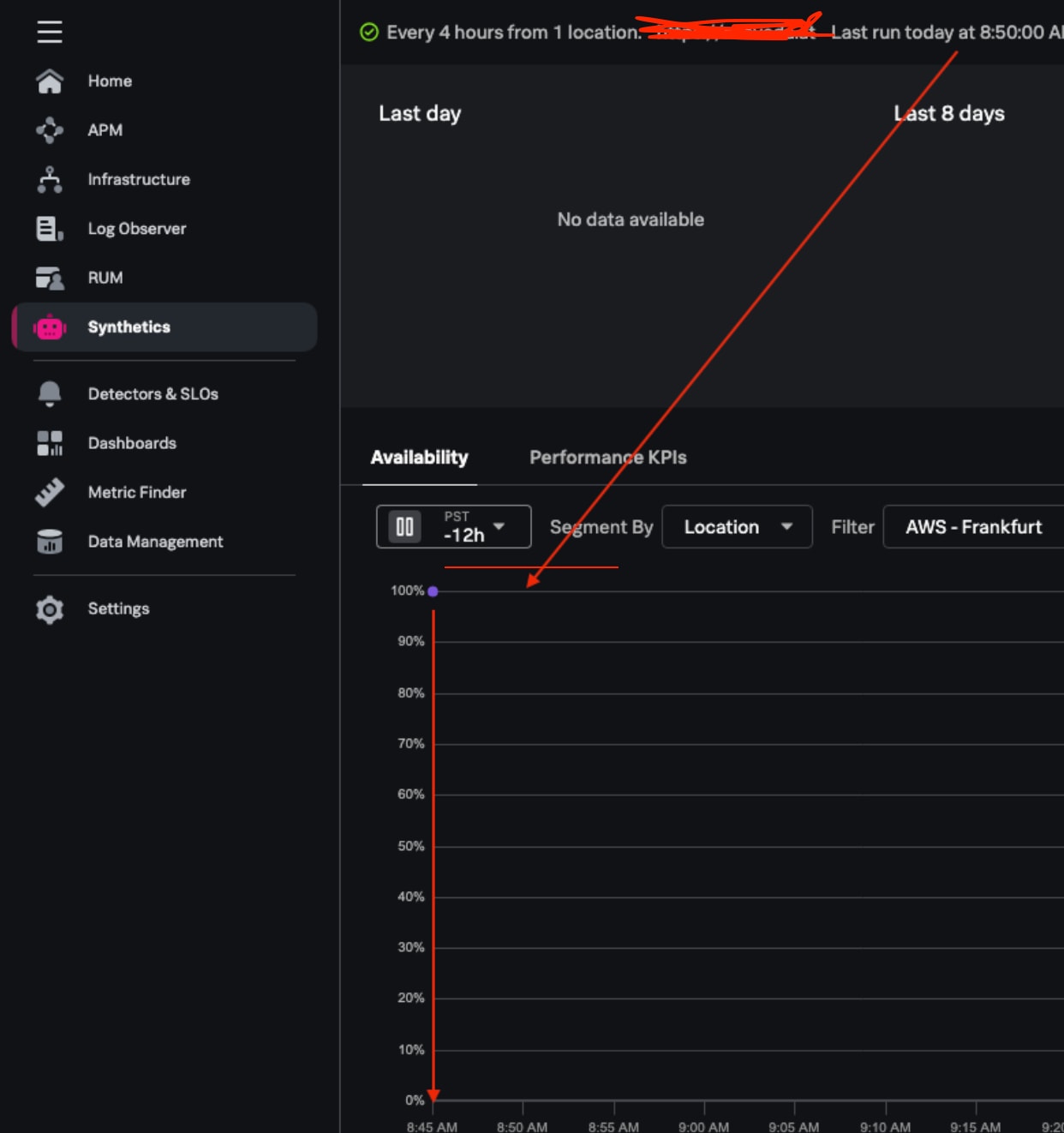Click the Detectors & SLOs bell icon
The width and height of the screenshot is (1064, 1133).
point(50,393)
